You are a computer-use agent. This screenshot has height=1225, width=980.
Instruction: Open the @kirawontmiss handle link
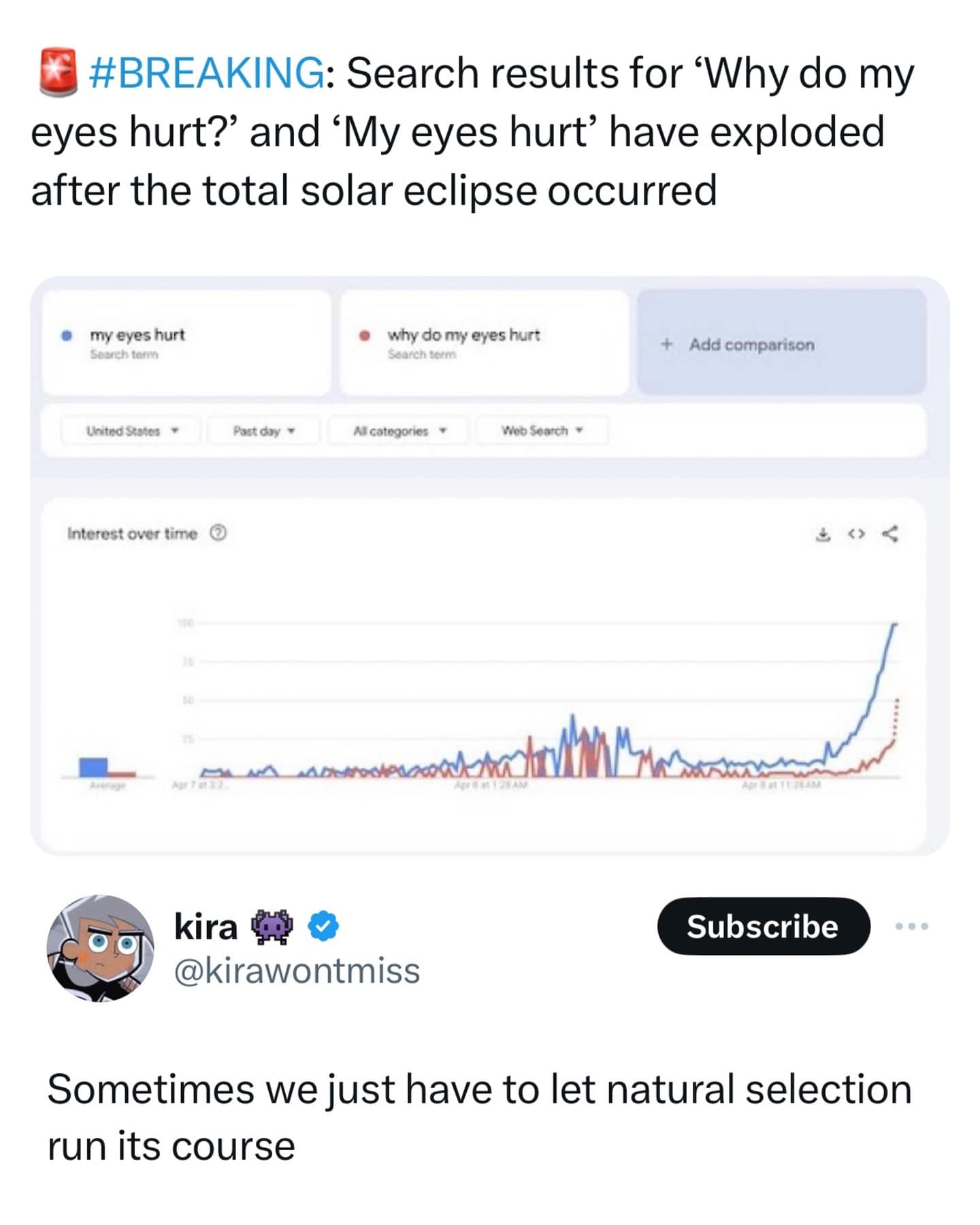pos(297,970)
